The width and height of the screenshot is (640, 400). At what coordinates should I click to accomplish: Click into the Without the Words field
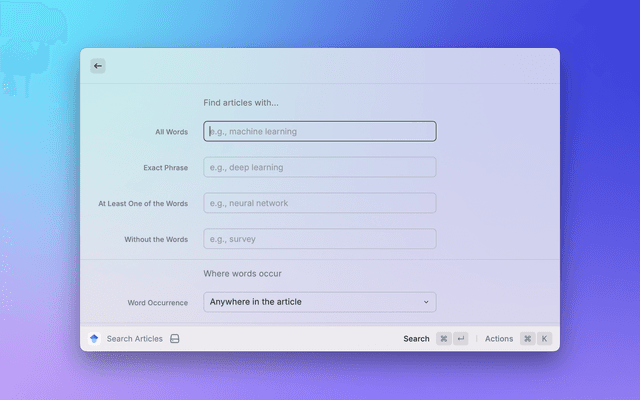(x=320, y=239)
